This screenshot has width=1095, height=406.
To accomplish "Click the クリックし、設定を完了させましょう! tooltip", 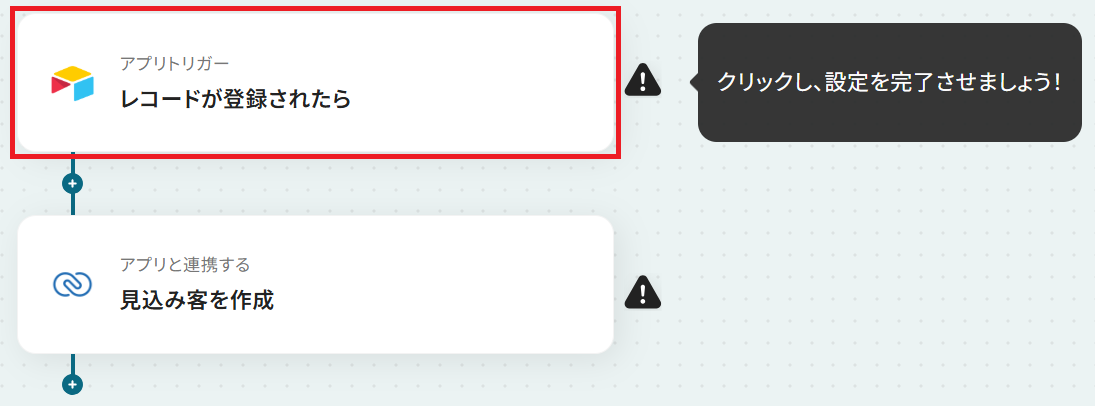I will pyautogui.click(x=890, y=82).
